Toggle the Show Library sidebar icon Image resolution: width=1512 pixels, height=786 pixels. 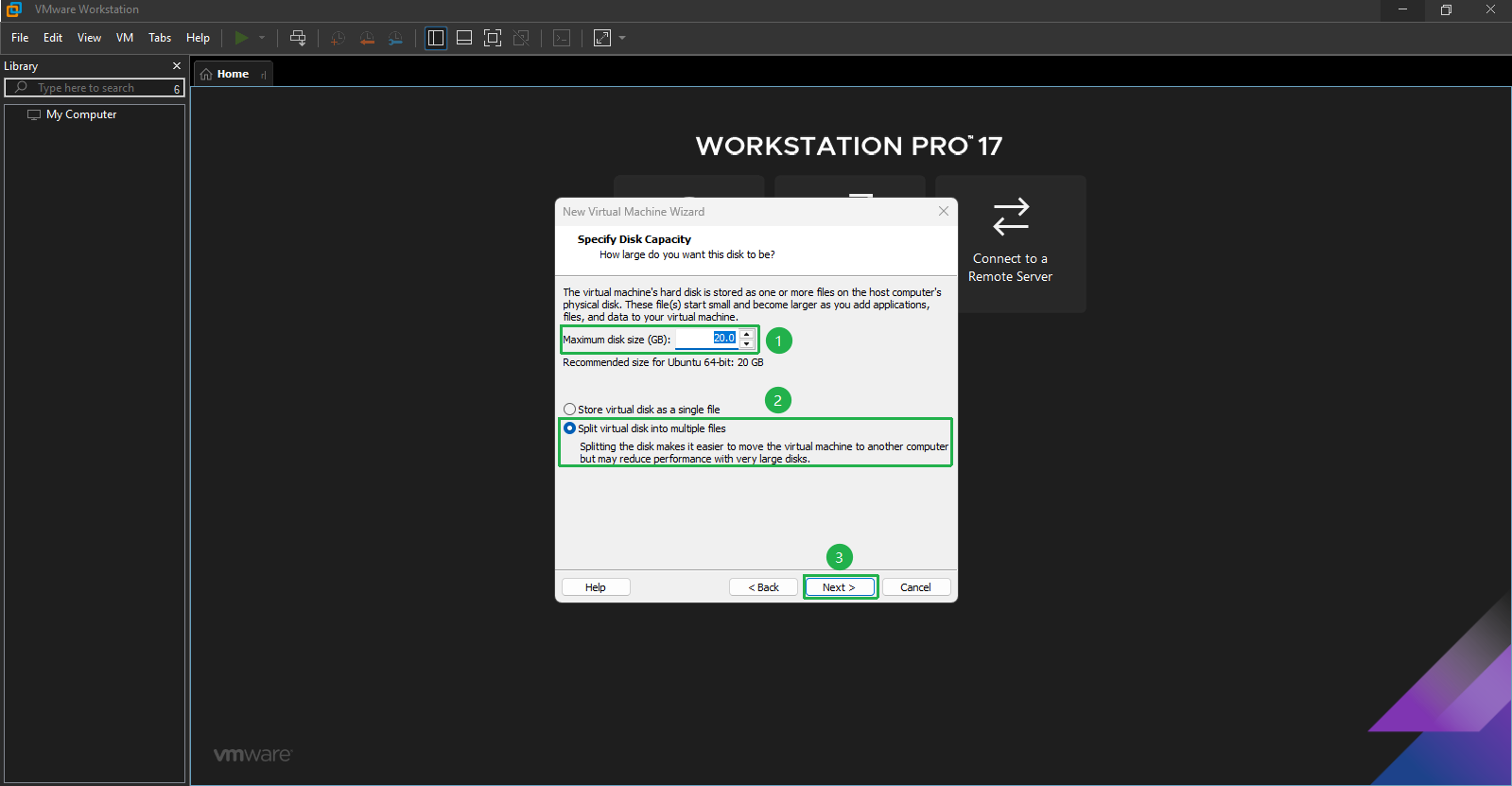click(x=436, y=38)
